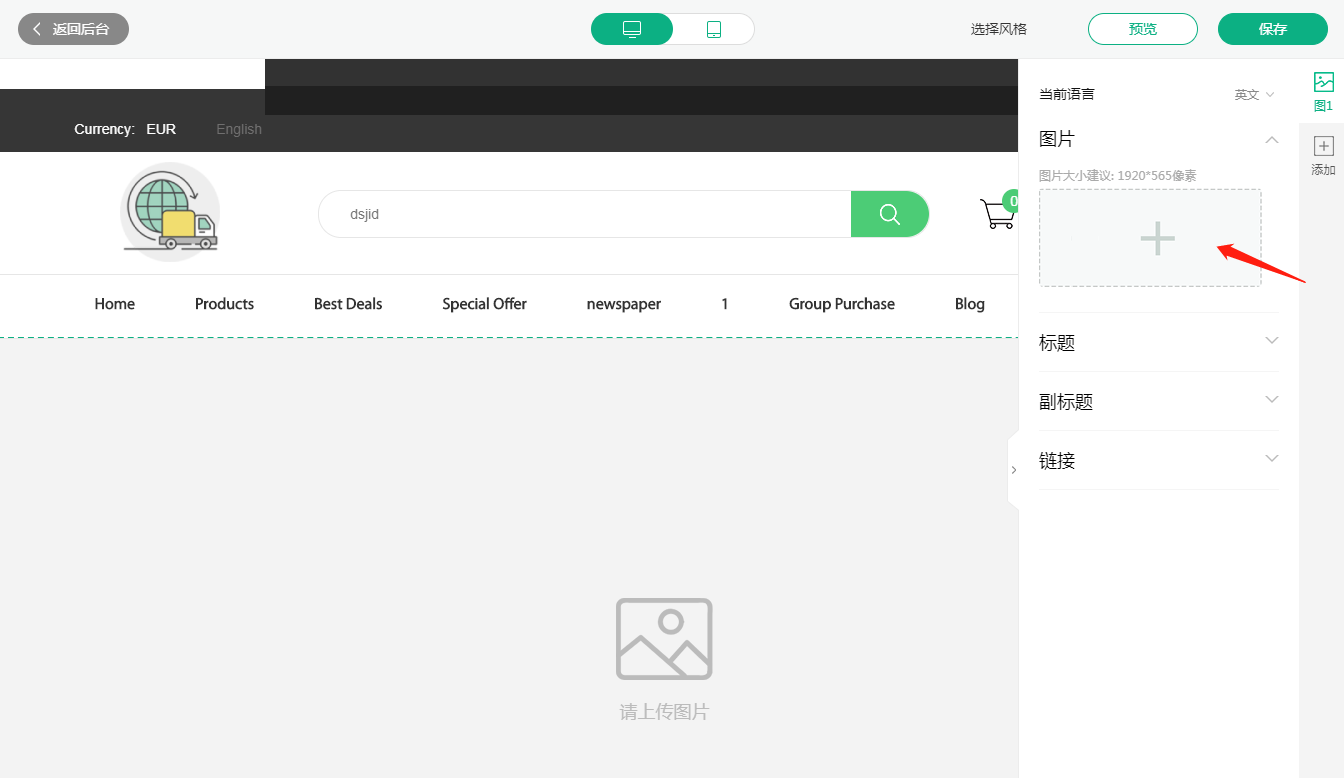Open the nav item labeled 1
The height and width of the screenshot is (778, 1344).
(x=725, y=304)
